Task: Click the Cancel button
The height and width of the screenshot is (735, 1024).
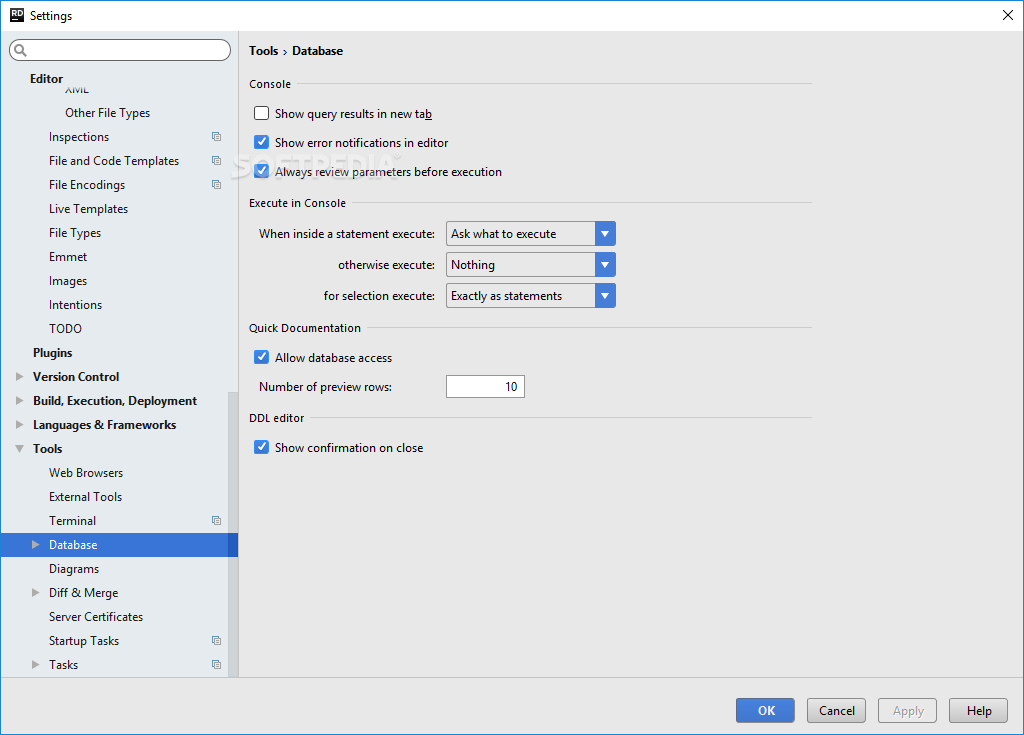Action: click(837, 711)
